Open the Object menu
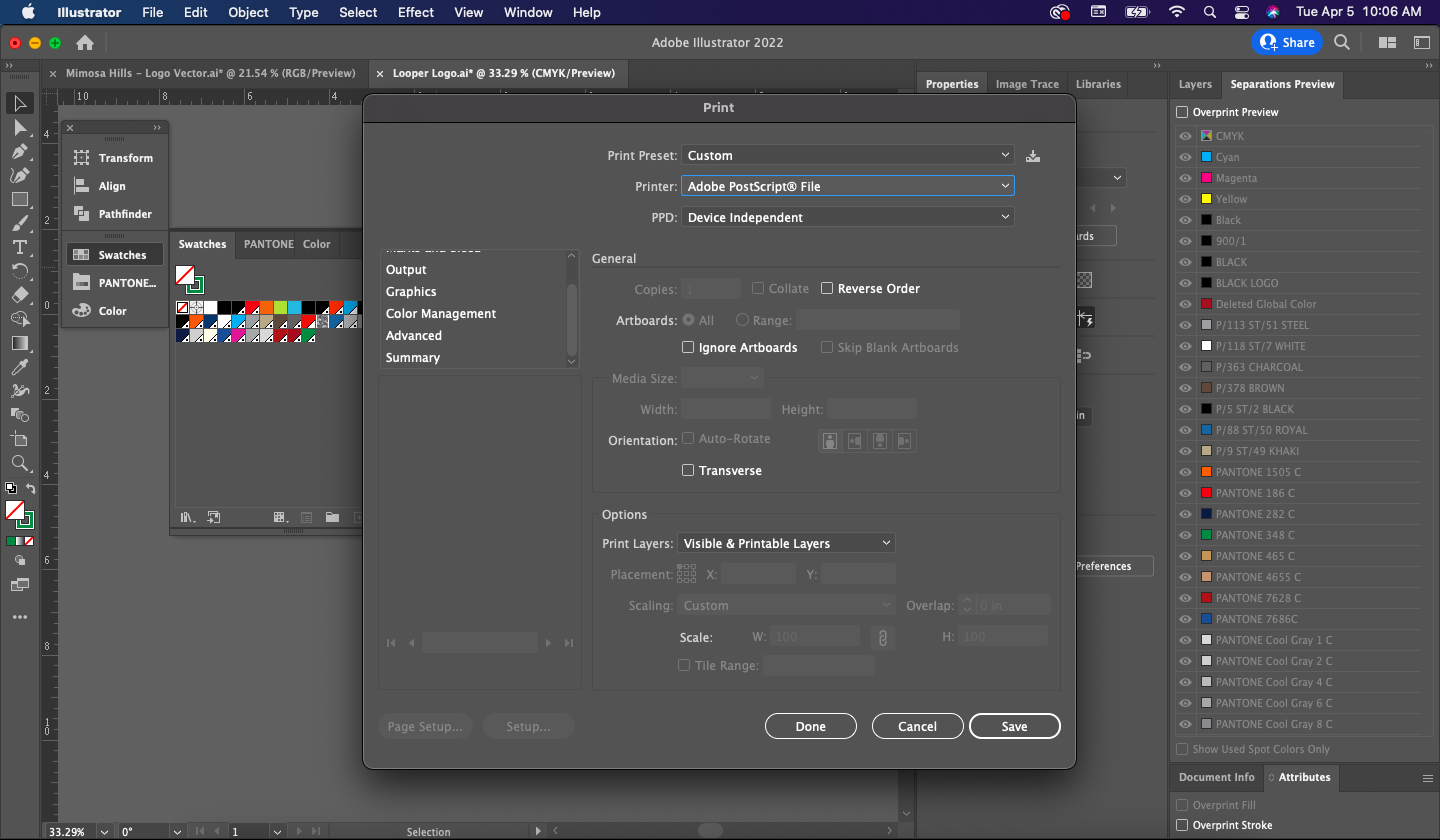The image size is (1440, 840). click(248, 12)
